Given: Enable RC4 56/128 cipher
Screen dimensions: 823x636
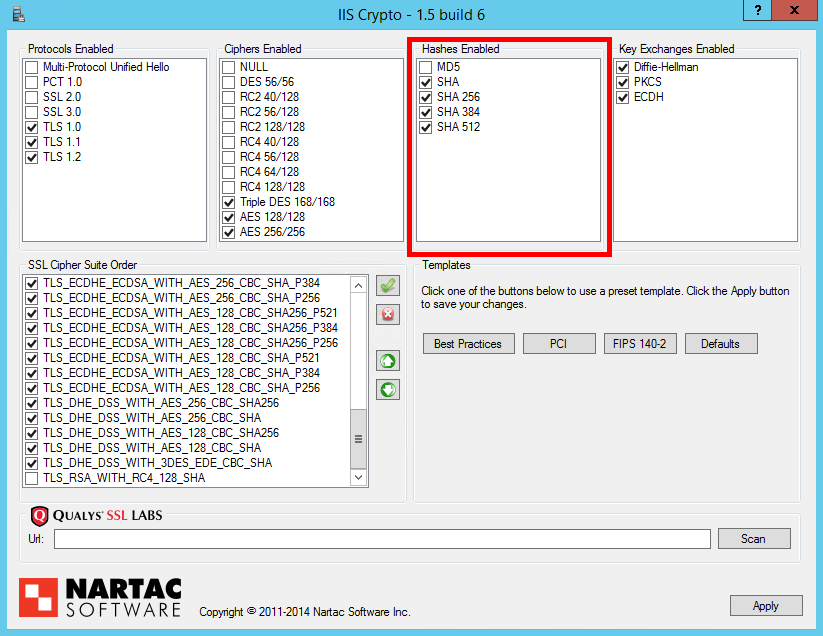Looking at the screenshot, I should pos(228,157).
